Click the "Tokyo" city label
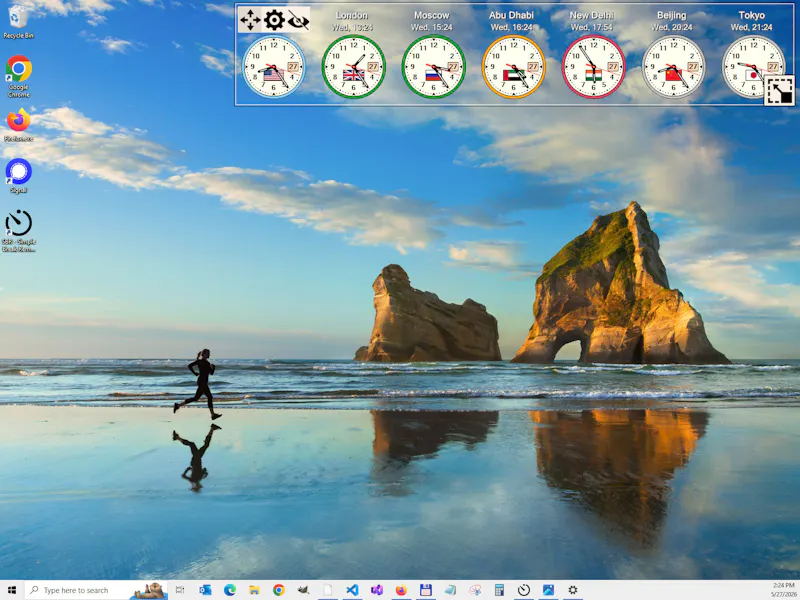 pyautogui.click(x=752, y=15)
